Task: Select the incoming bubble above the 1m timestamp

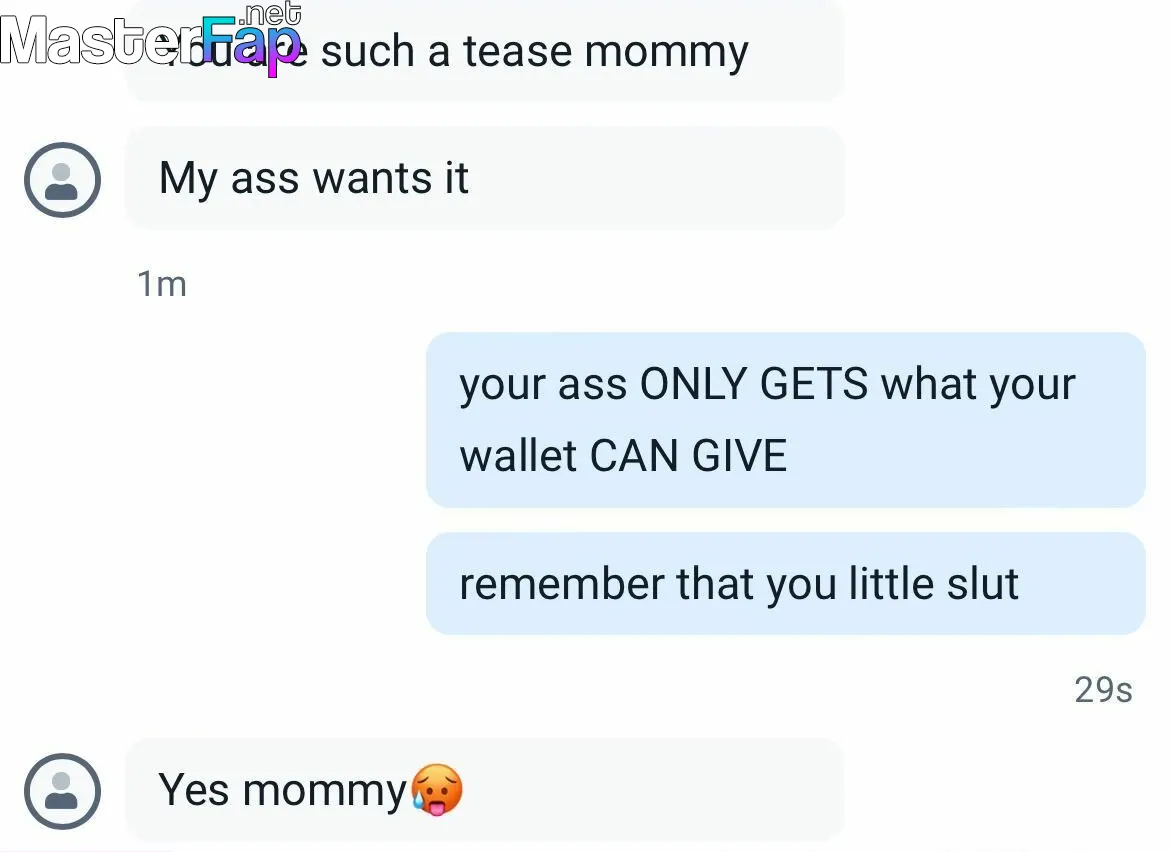Action: 484,178
